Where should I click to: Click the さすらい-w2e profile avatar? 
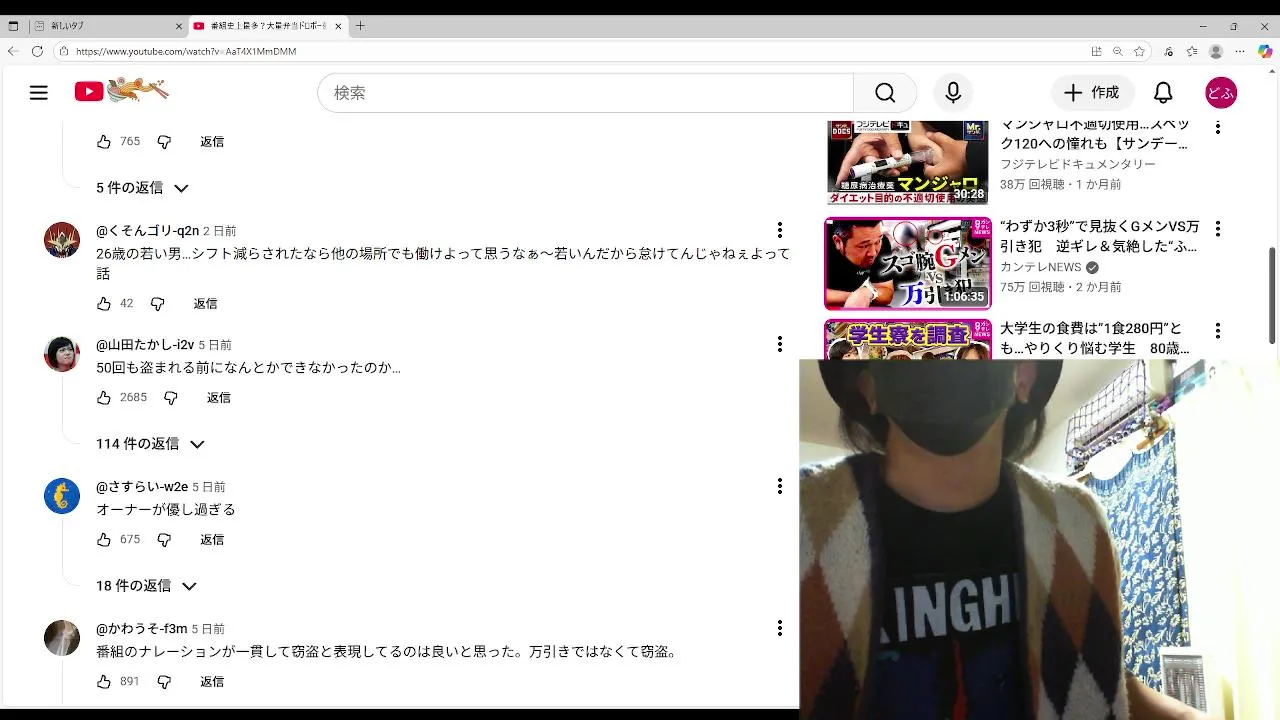(62, 496)
